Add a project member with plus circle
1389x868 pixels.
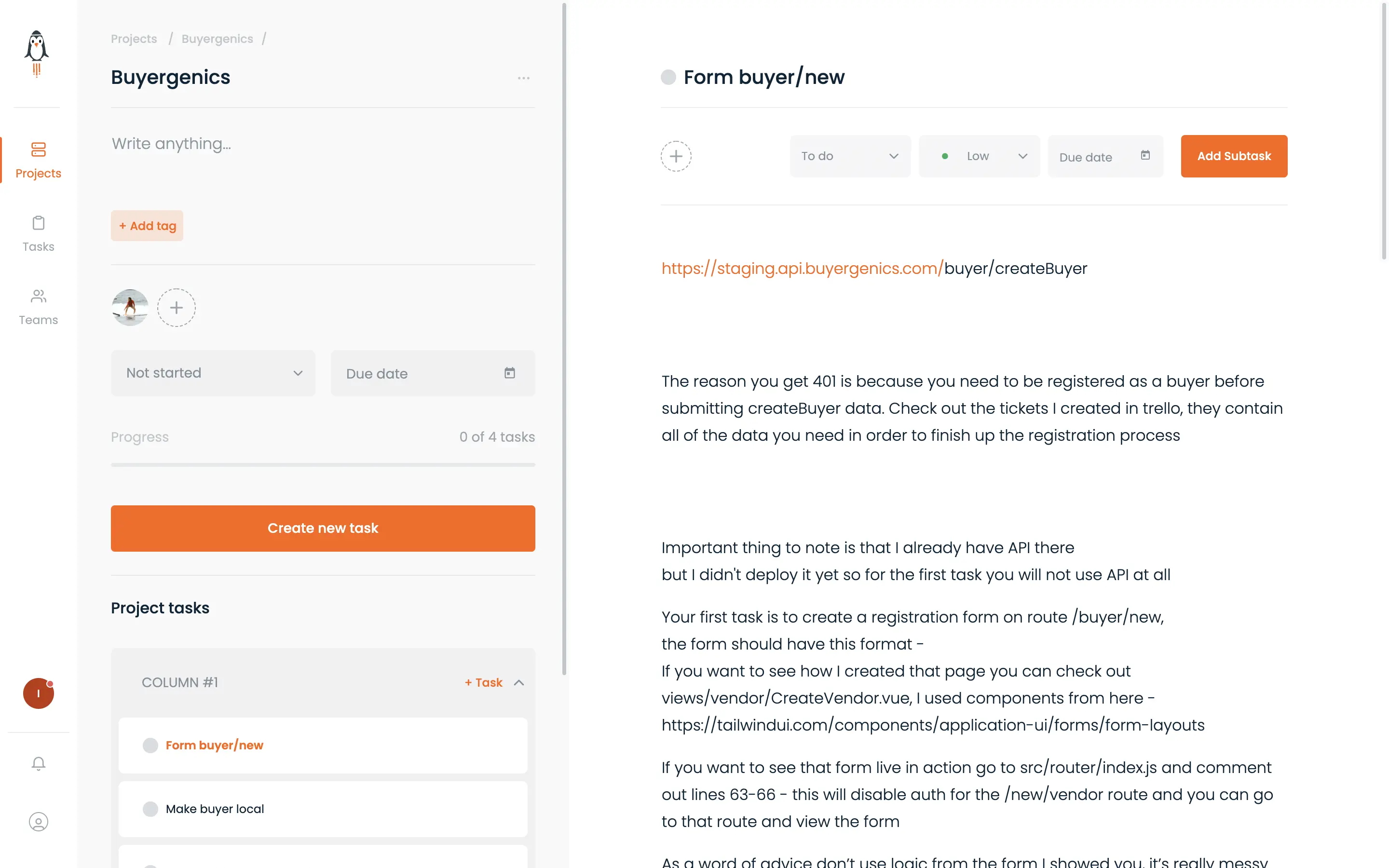pyautogui.click(x=176, y=308)
